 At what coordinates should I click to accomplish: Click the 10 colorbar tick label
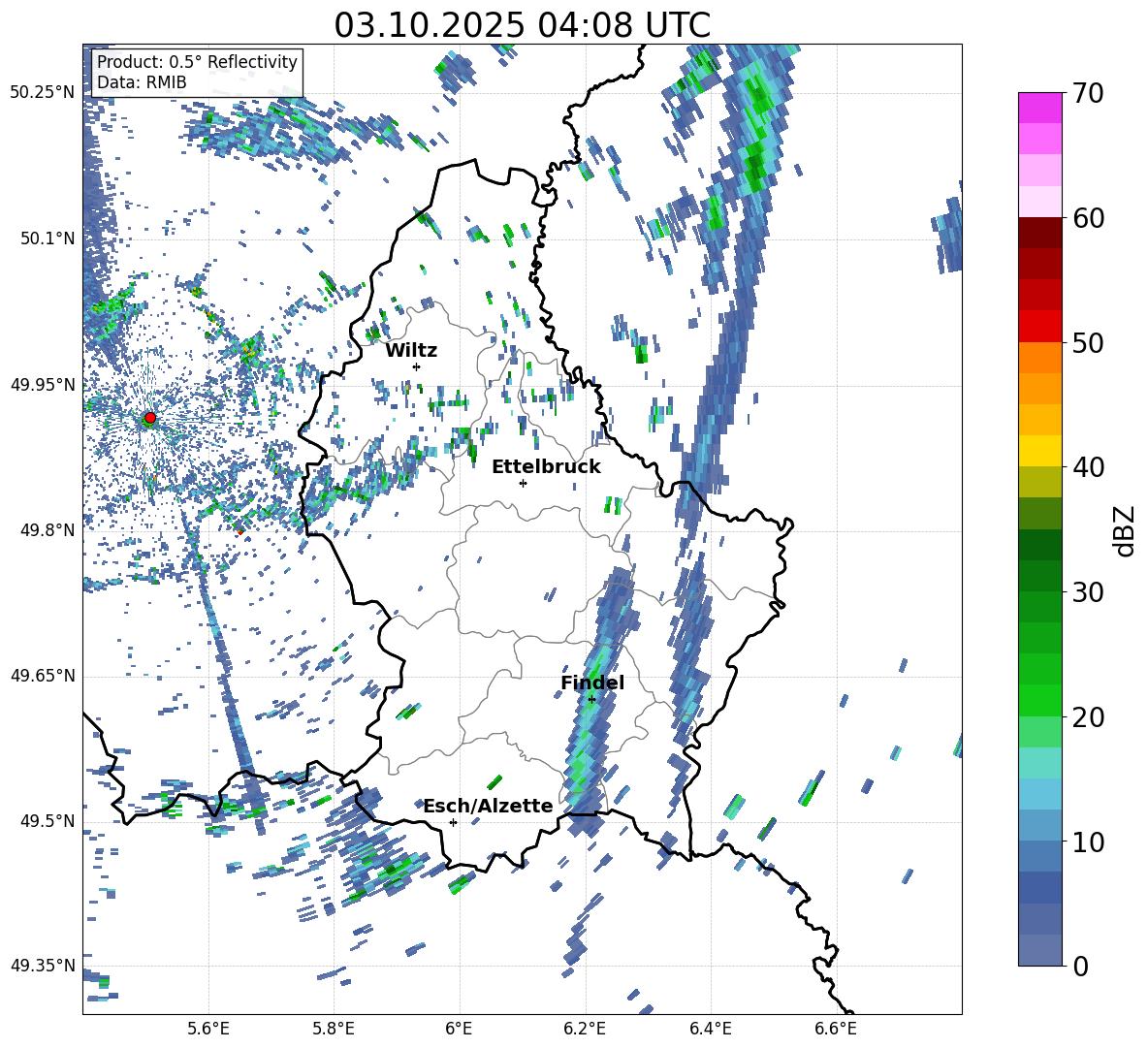coord(1087,842)
